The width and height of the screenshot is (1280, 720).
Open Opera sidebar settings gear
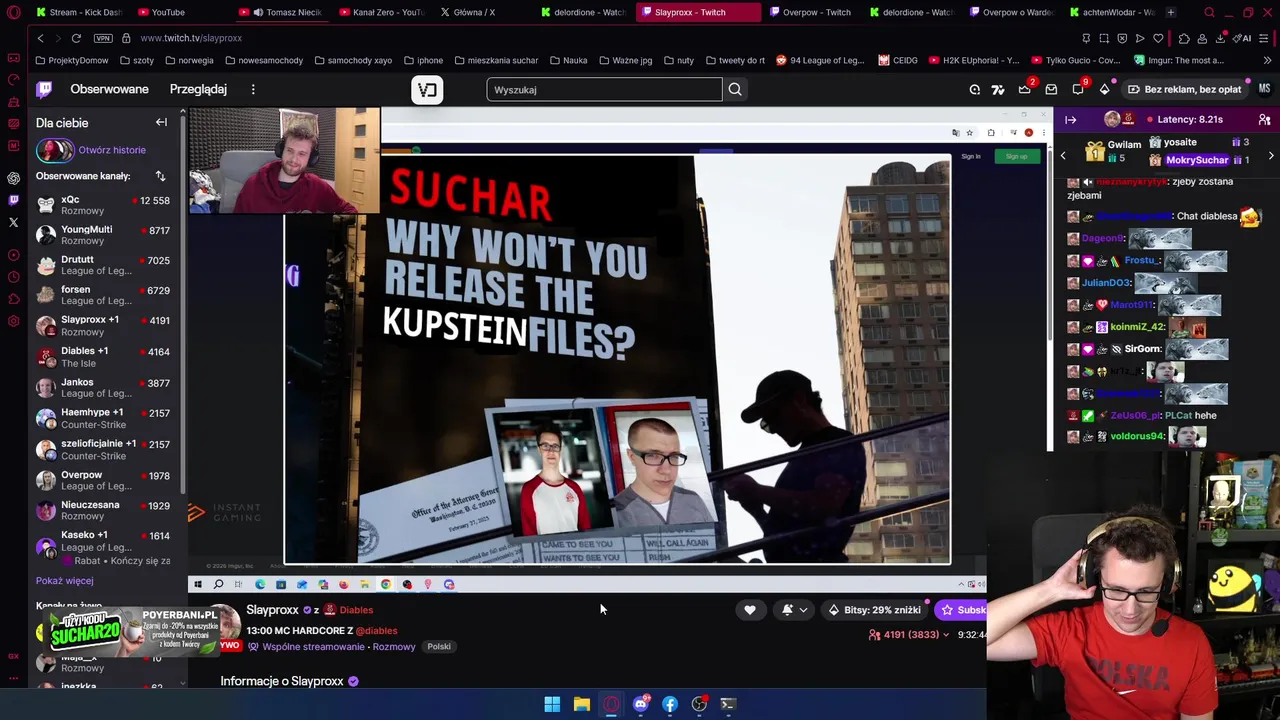click(13, 321)
